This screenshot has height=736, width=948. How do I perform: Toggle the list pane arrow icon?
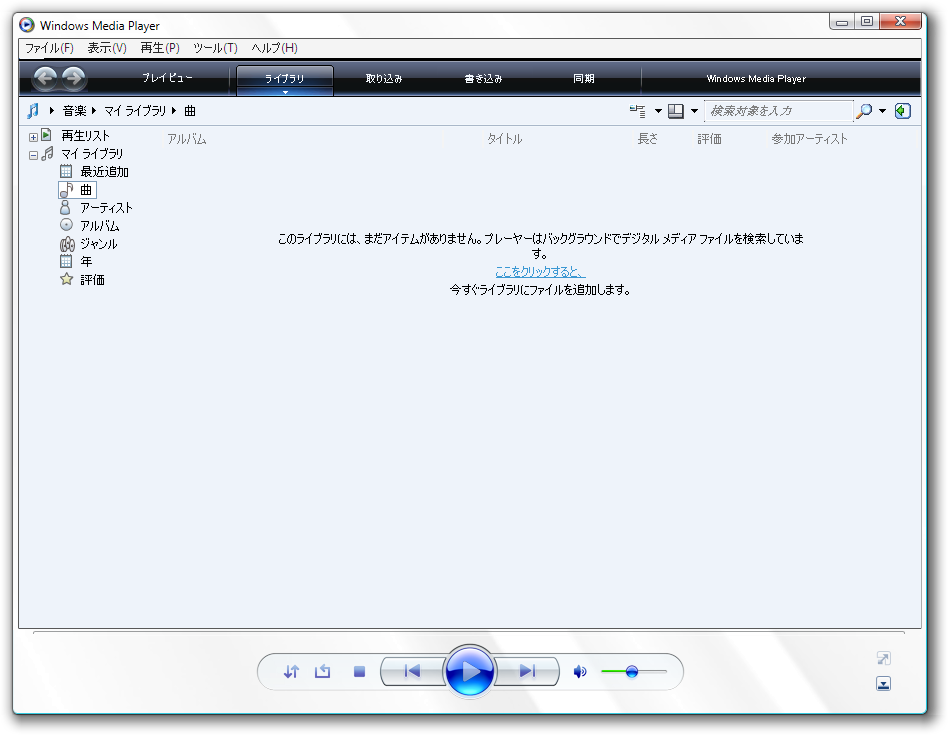tap(903, 111)
